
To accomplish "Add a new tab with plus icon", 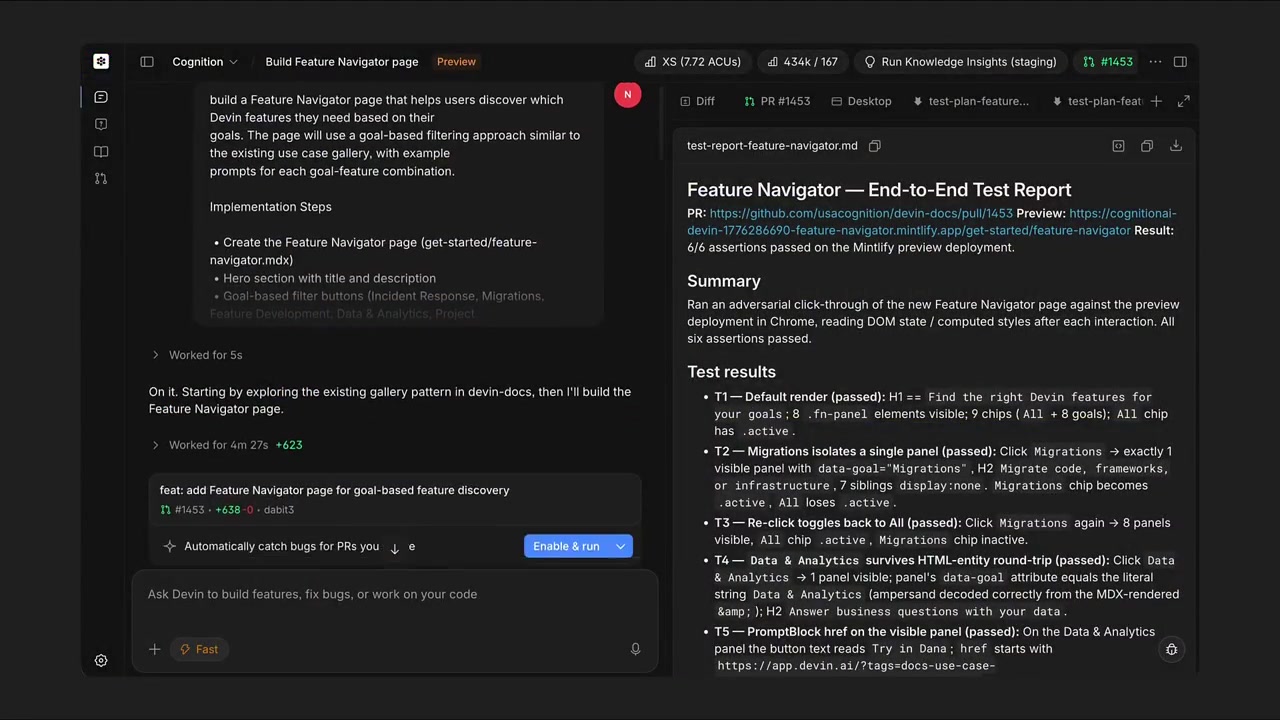I will point(1156,101).
